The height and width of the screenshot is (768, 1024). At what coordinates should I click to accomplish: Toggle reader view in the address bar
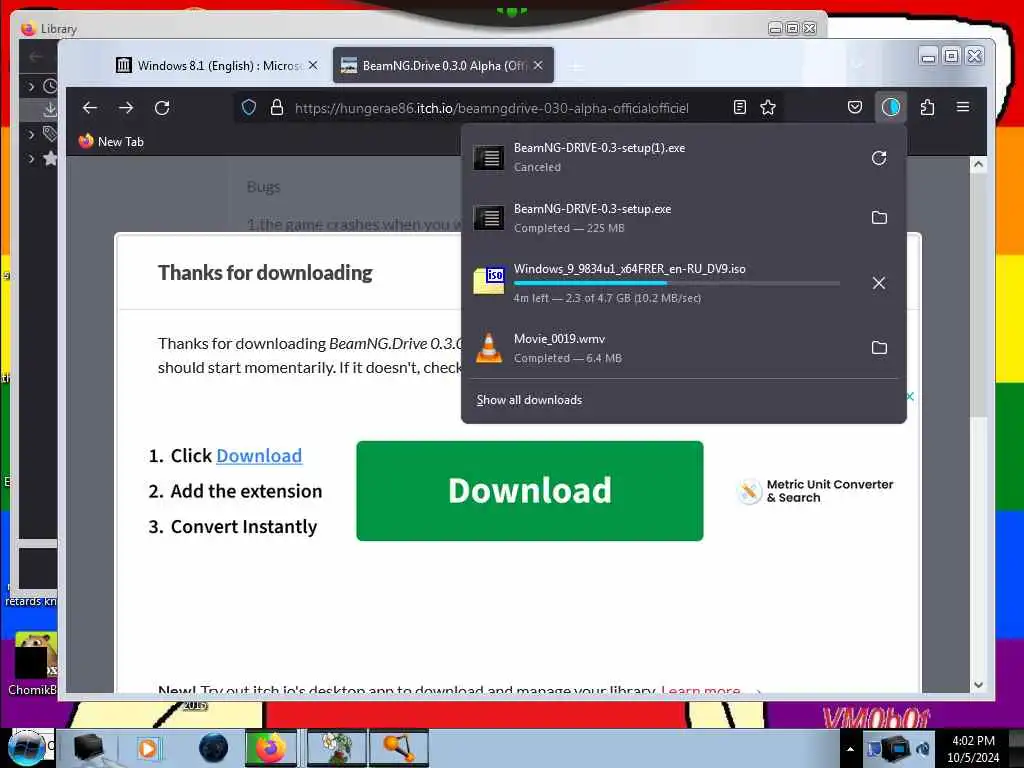coord(740,108)
